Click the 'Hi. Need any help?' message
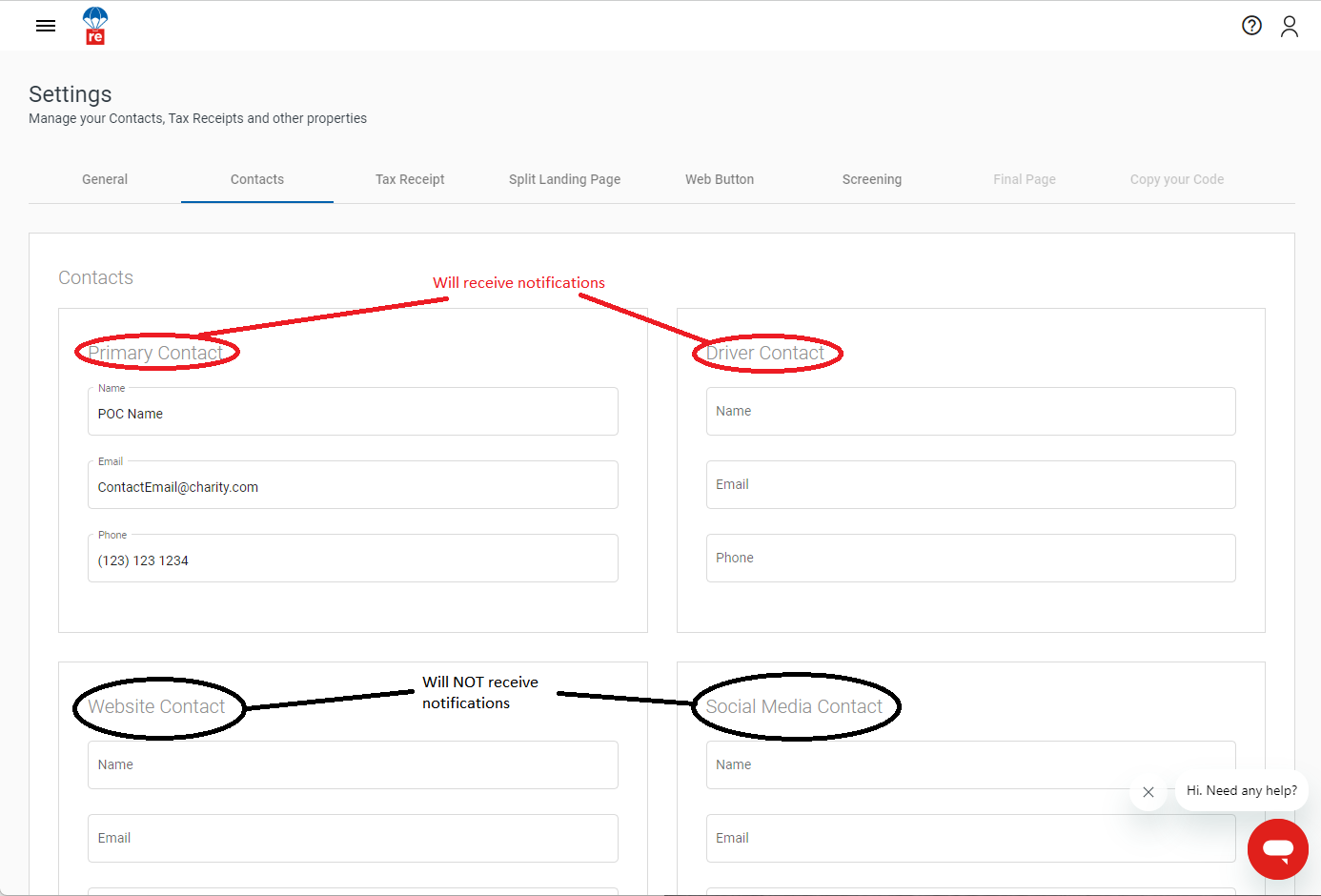 click(1242, 790)
